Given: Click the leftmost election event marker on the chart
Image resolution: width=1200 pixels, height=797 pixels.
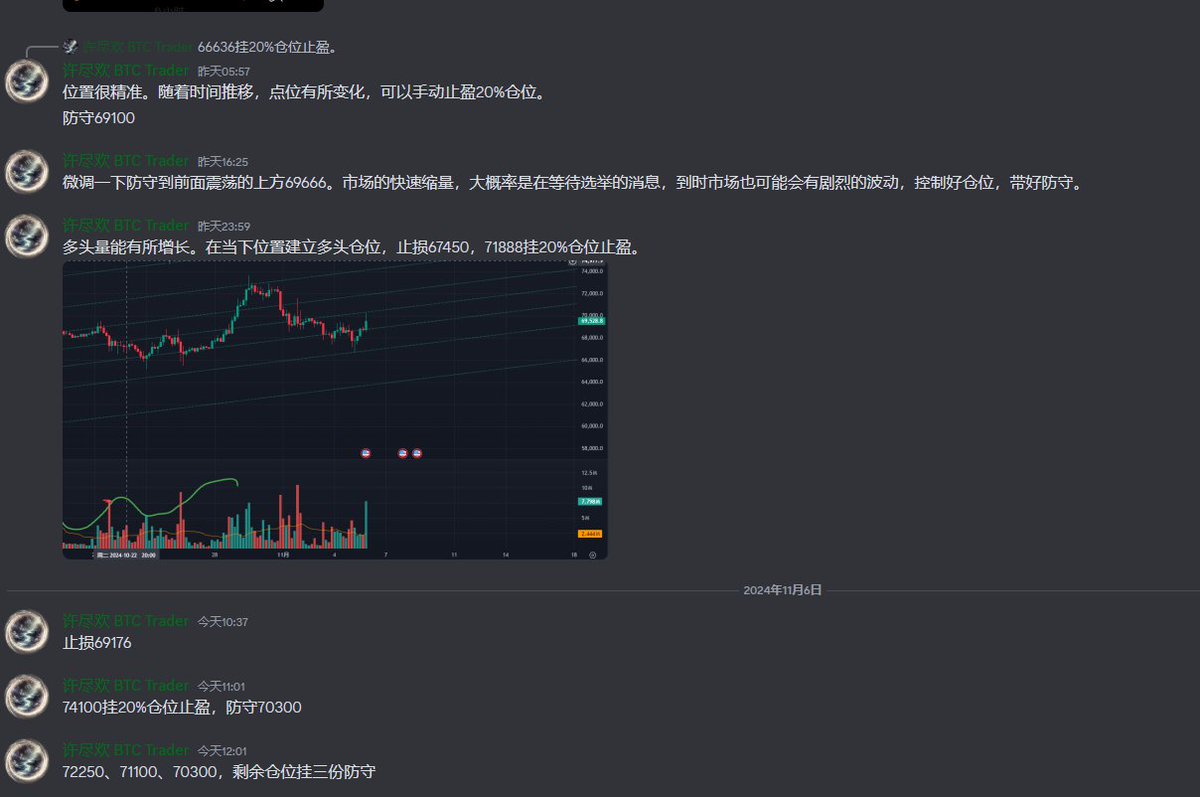Looking at the screenshot, I should 366,453.
